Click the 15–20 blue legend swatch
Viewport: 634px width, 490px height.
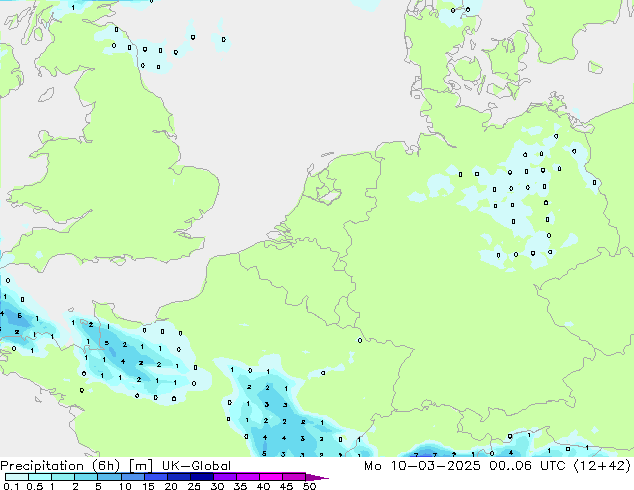[x=156, y=477]
